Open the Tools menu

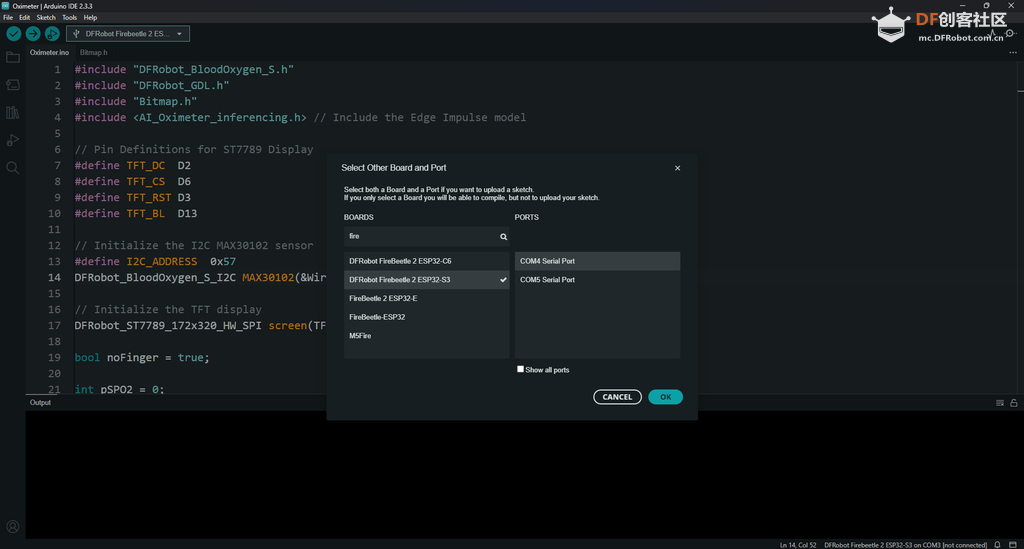click(x=69, y=18)
